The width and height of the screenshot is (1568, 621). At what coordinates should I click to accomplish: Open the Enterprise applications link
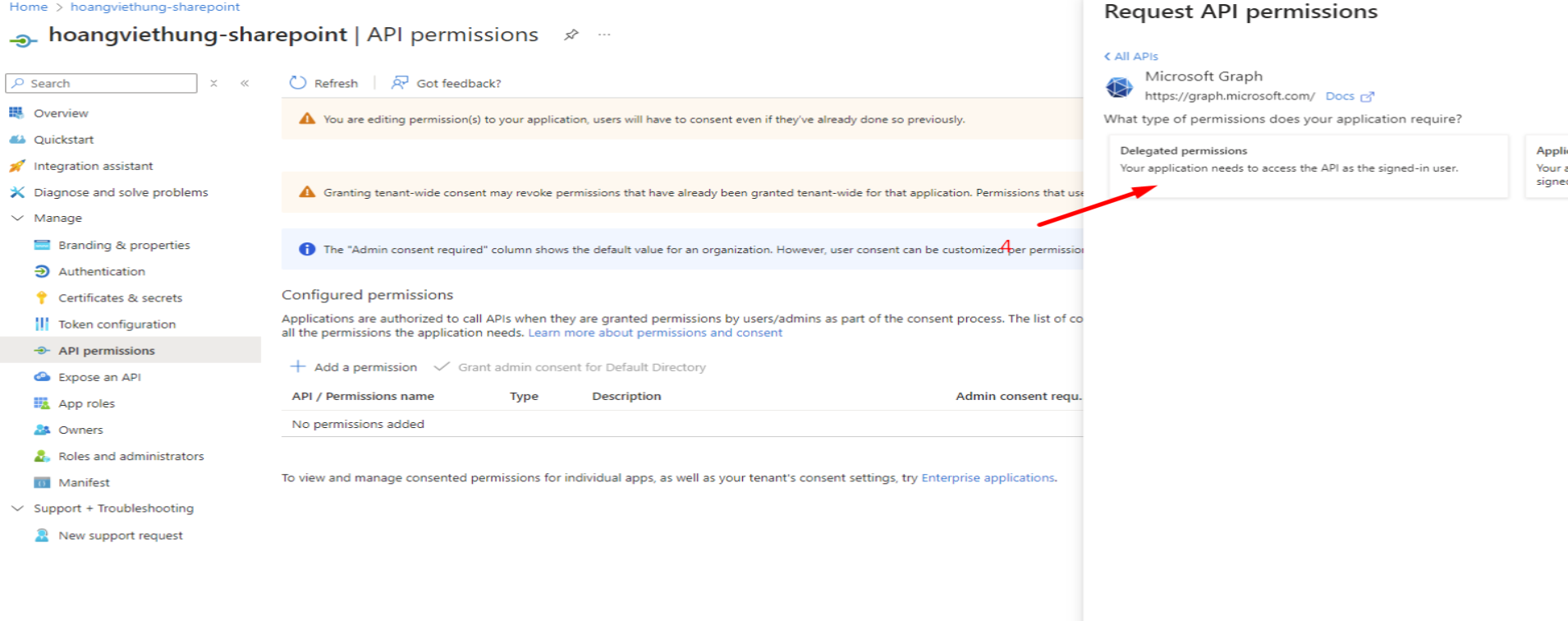(x=988, y=477)
